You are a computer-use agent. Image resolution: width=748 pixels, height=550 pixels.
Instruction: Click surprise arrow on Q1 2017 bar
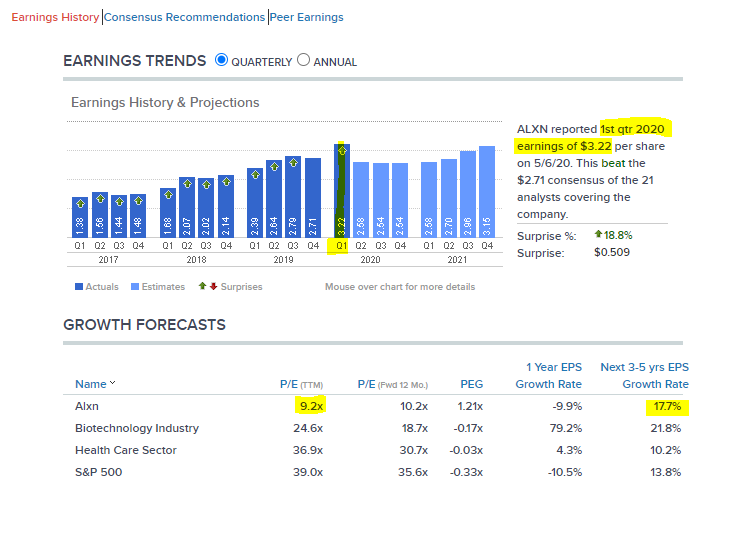tap(80, 204)
